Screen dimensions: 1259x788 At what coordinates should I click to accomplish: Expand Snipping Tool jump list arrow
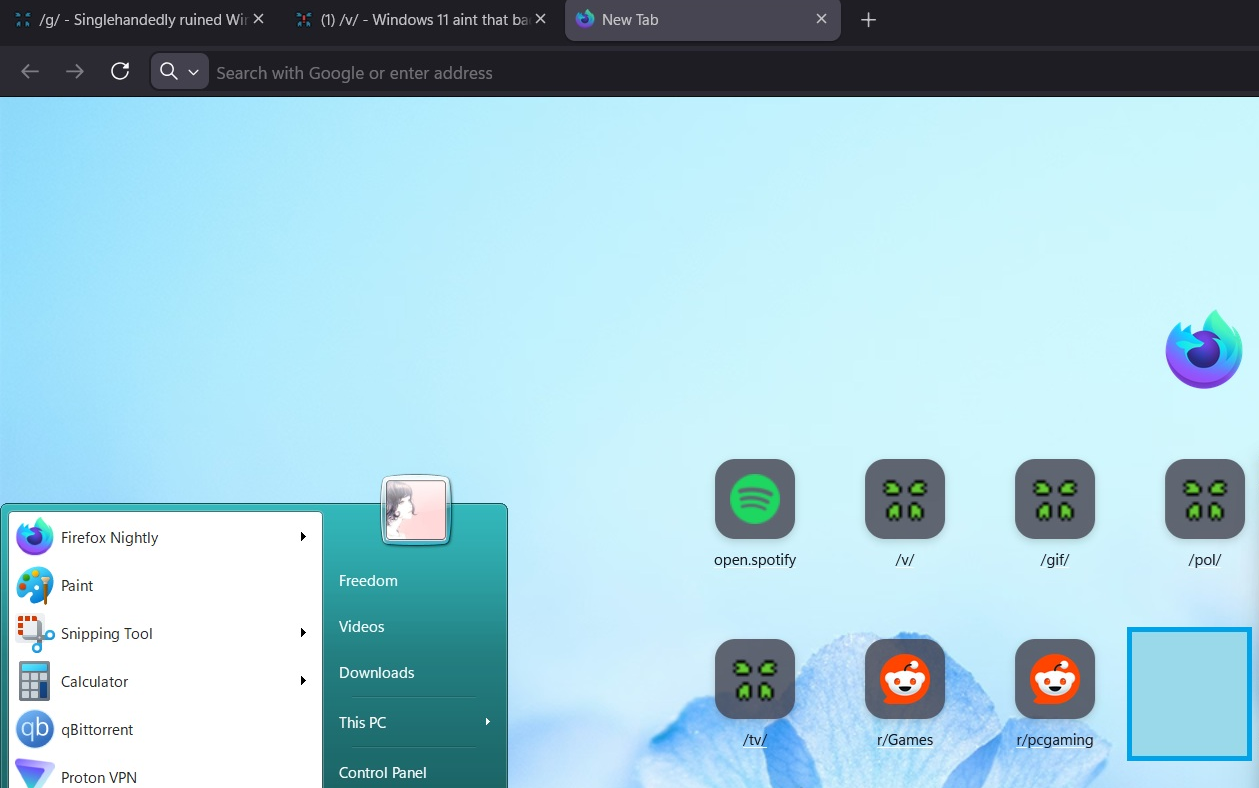tap(303, 633)
